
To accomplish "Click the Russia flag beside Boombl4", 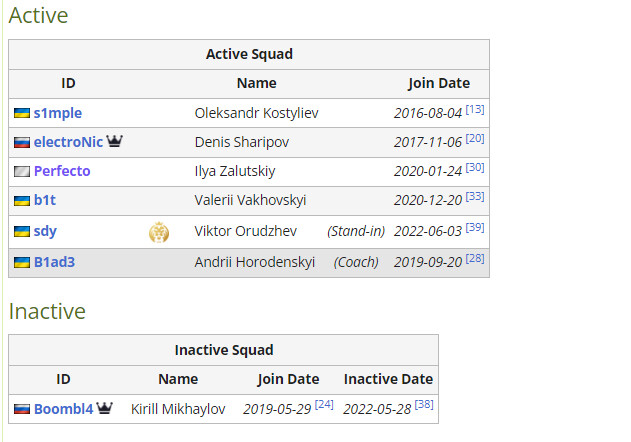I will (x=21, y=409).
